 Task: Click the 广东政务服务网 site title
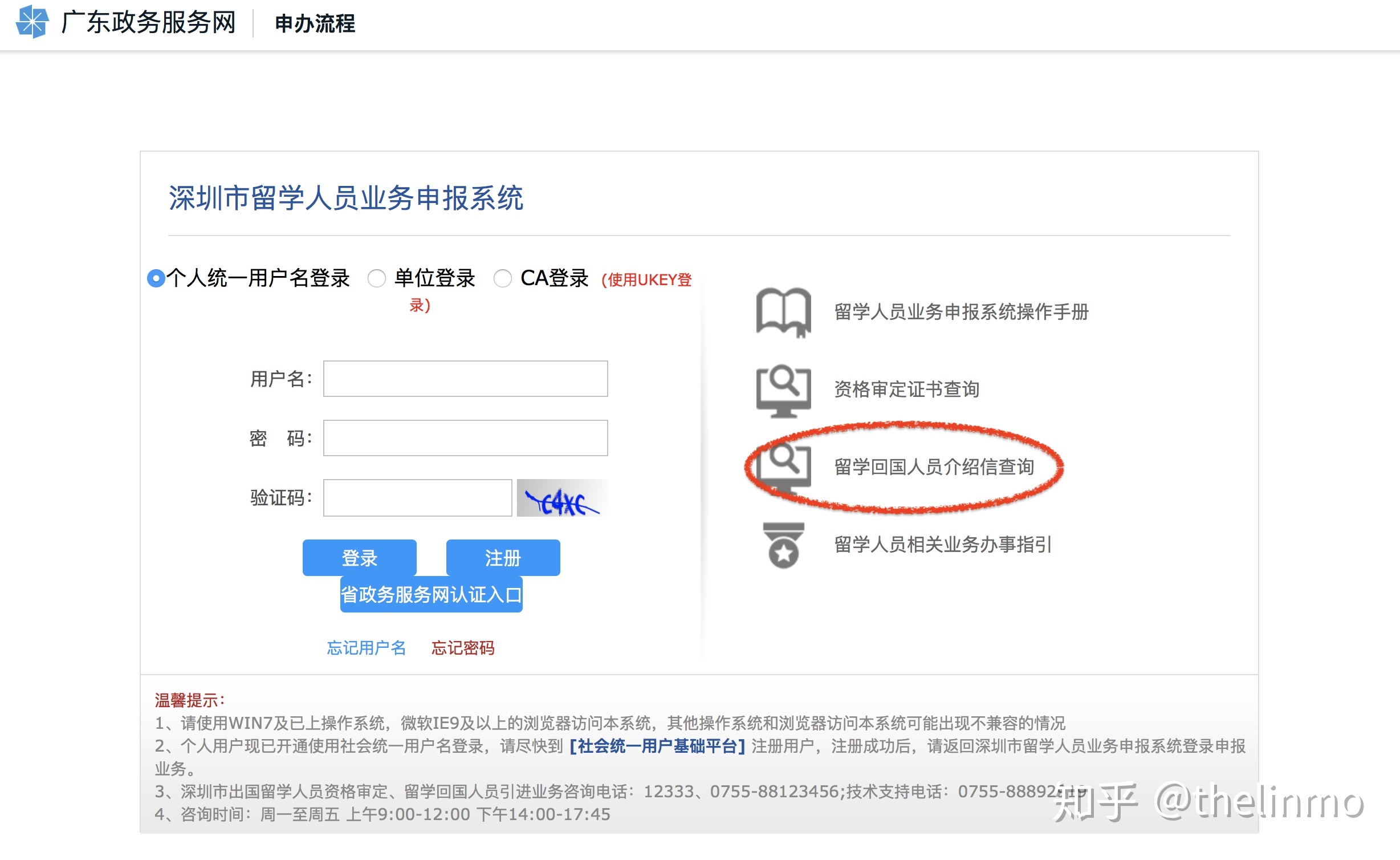(149, 23)
